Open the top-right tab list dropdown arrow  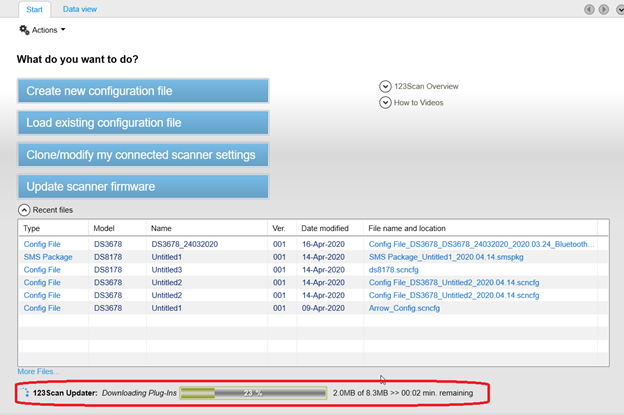pyautogui.click(x=619, y=9)
